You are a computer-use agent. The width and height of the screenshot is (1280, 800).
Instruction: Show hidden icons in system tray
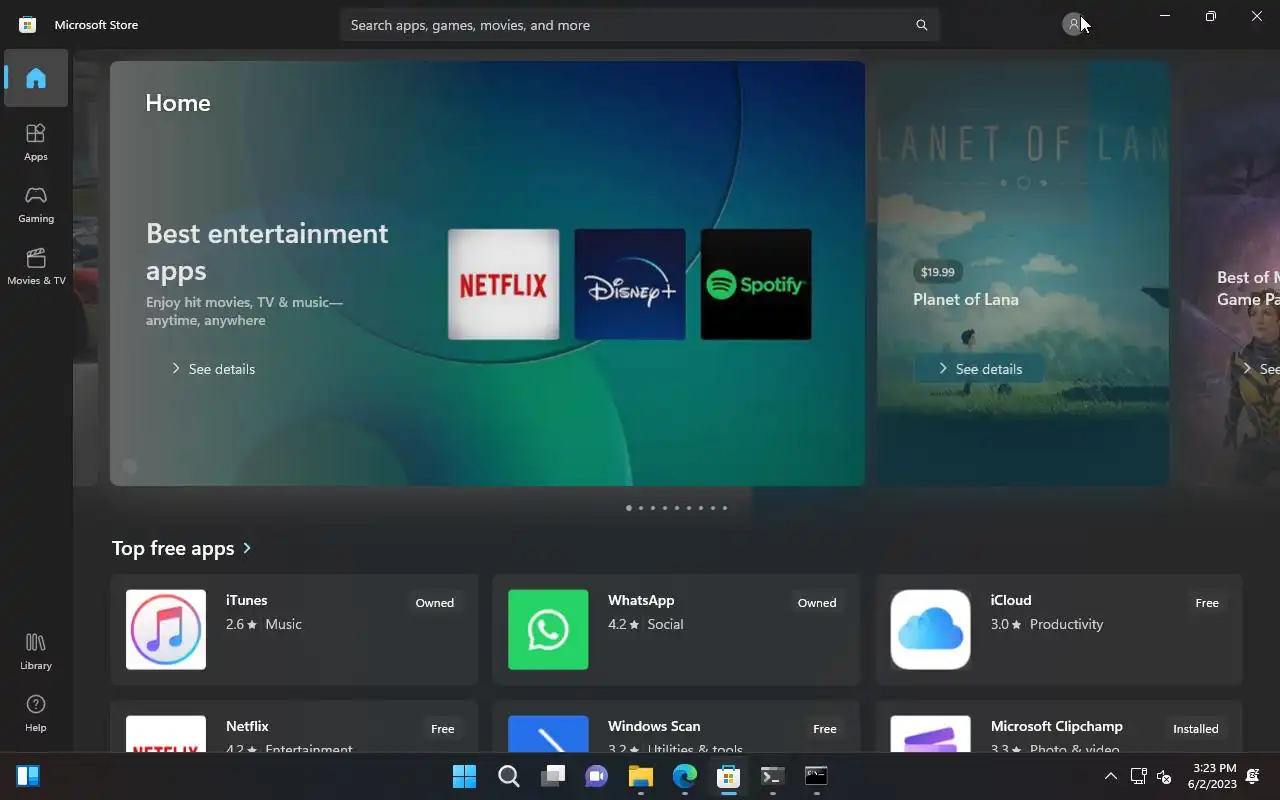1110,776
